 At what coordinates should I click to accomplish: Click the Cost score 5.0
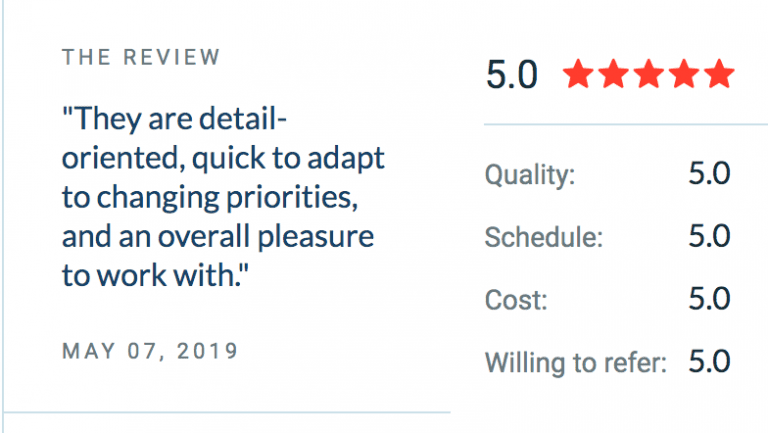(709, 299)
